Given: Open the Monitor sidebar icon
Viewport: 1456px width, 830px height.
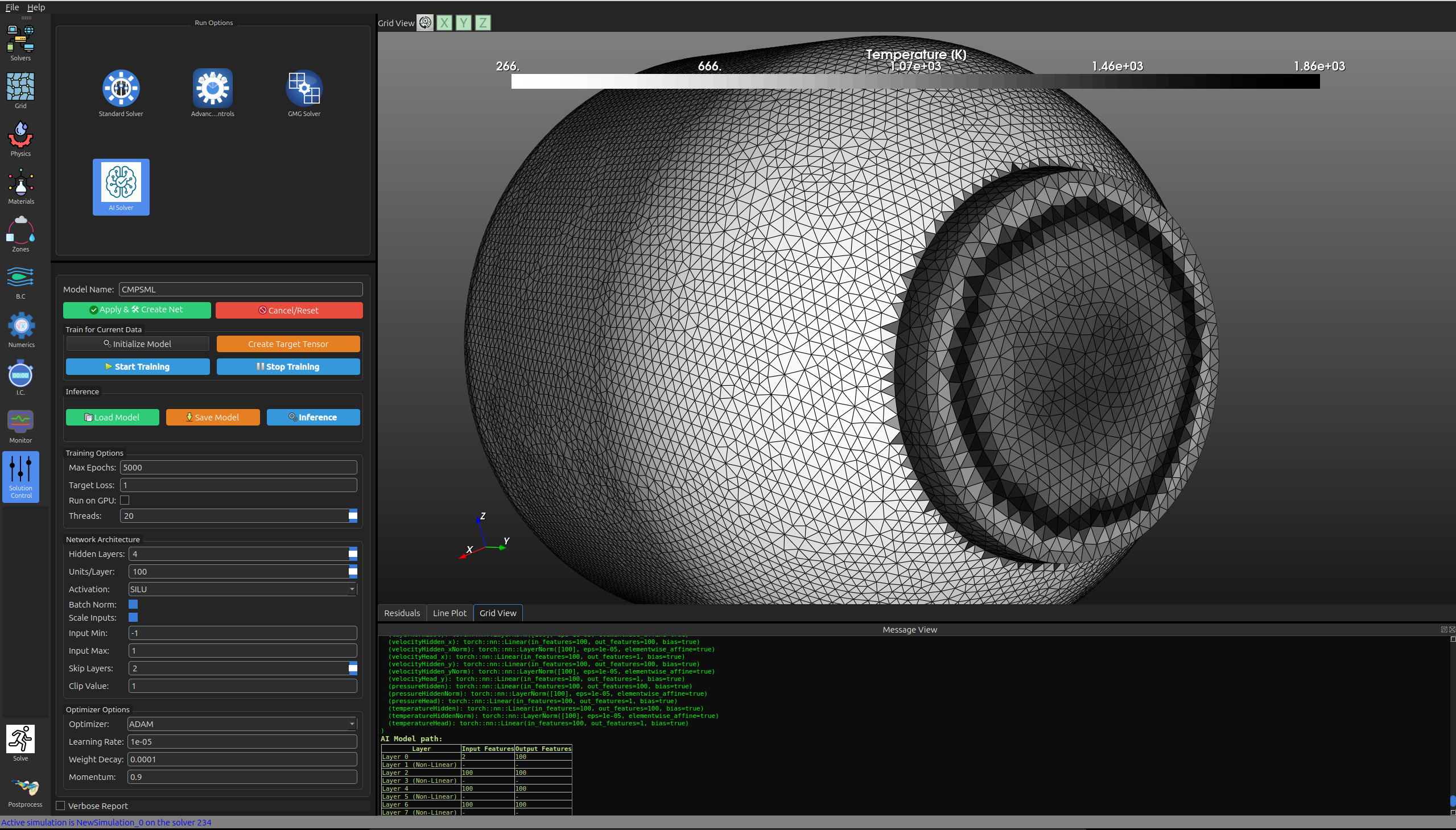Looking at the screenshot, I should (x=20, y=422).
